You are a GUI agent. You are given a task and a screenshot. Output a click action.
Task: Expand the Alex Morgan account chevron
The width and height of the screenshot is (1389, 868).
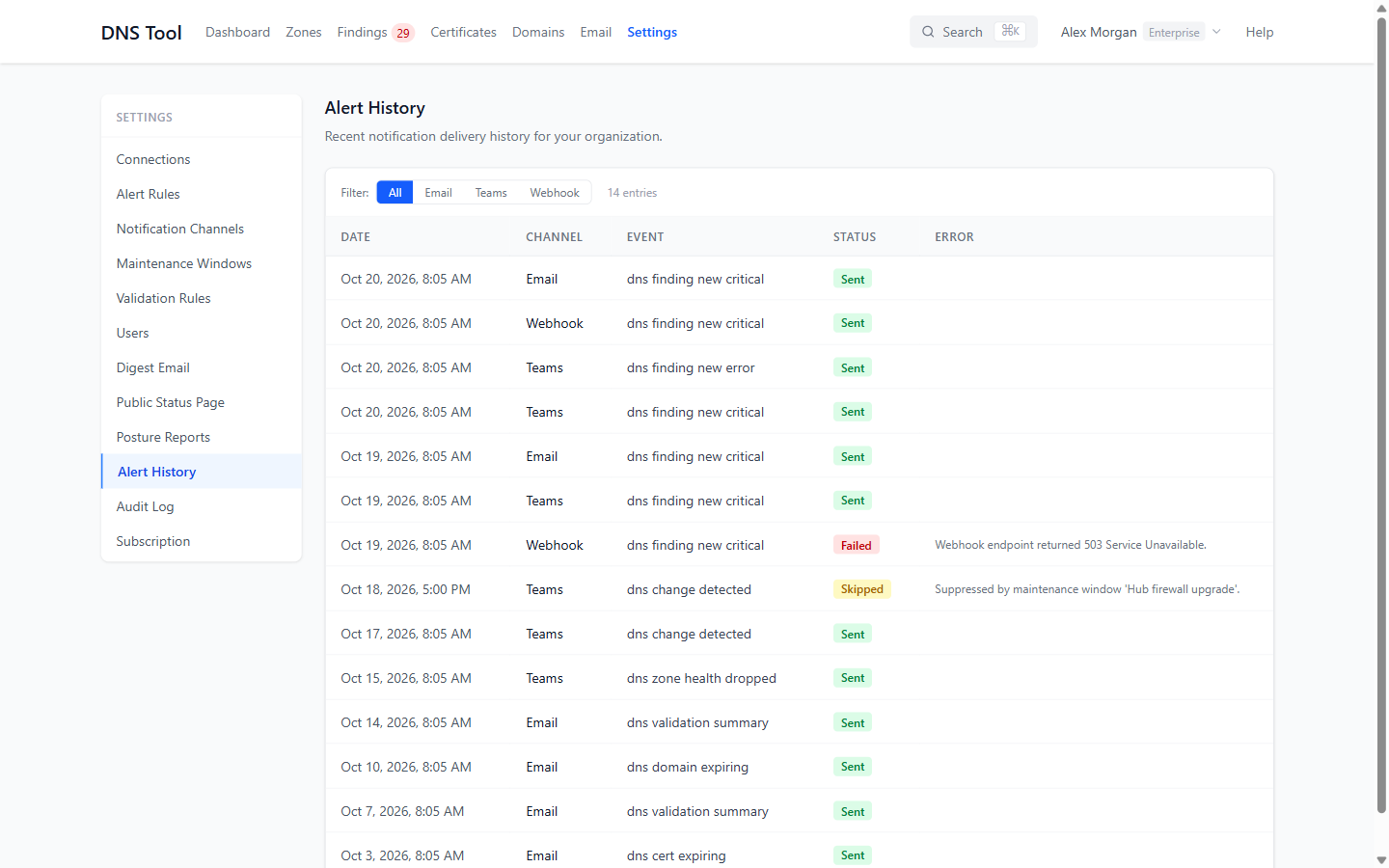(x=1216, y=32)
